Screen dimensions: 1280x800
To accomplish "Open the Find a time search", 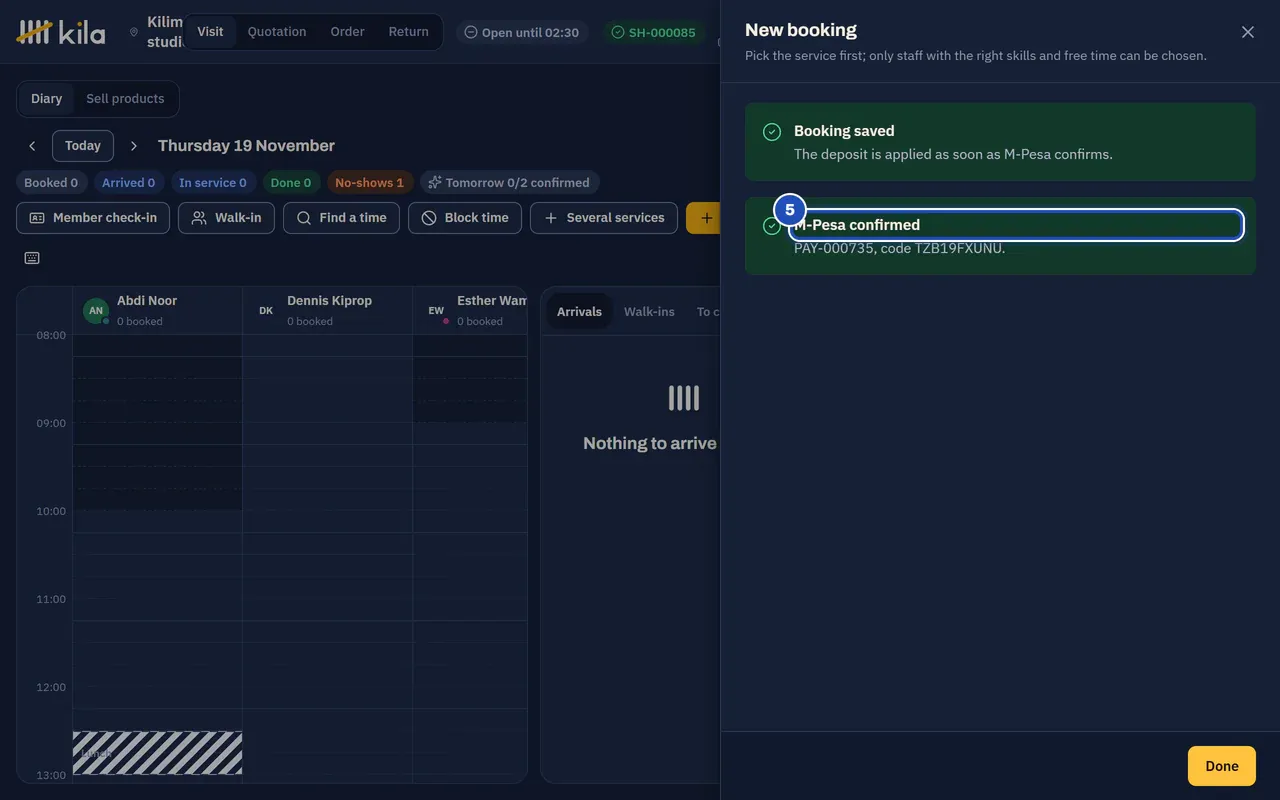I will [341, 218].
